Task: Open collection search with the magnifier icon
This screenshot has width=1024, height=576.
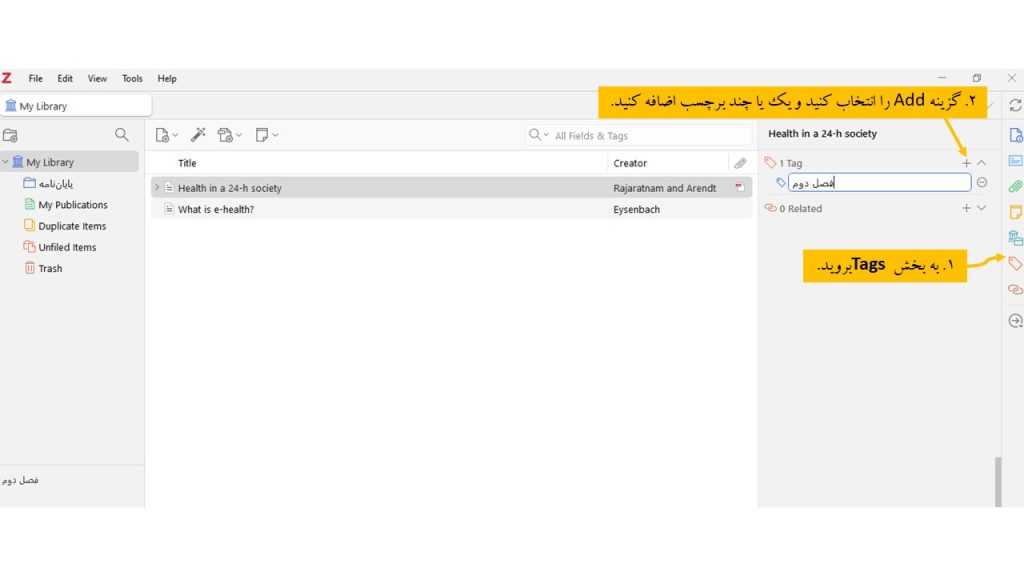Action: pyautogui.click(x=121, y=134)
